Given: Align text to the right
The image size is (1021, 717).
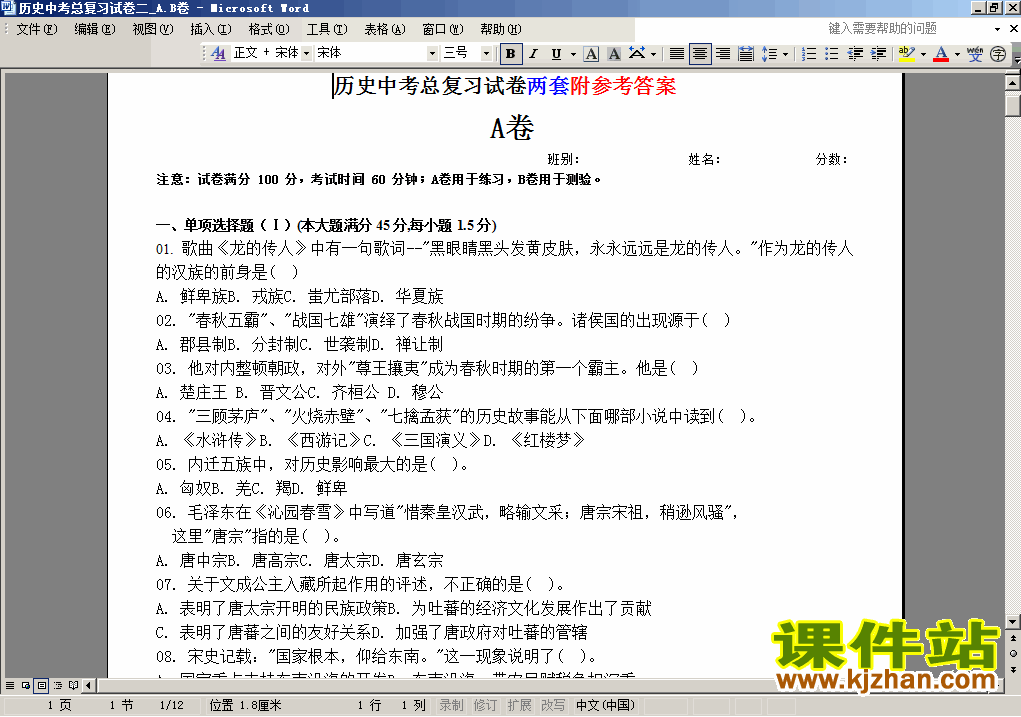Looking at the screenshot, I should click(723, 53).
